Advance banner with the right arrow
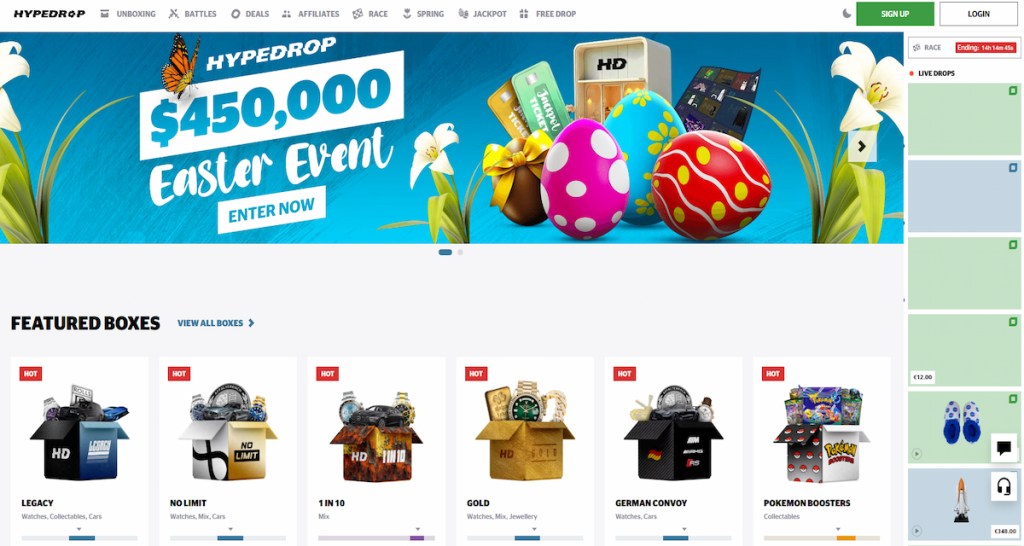Image resolution: width=1024 pixels, height=546 pixels. 861,146
